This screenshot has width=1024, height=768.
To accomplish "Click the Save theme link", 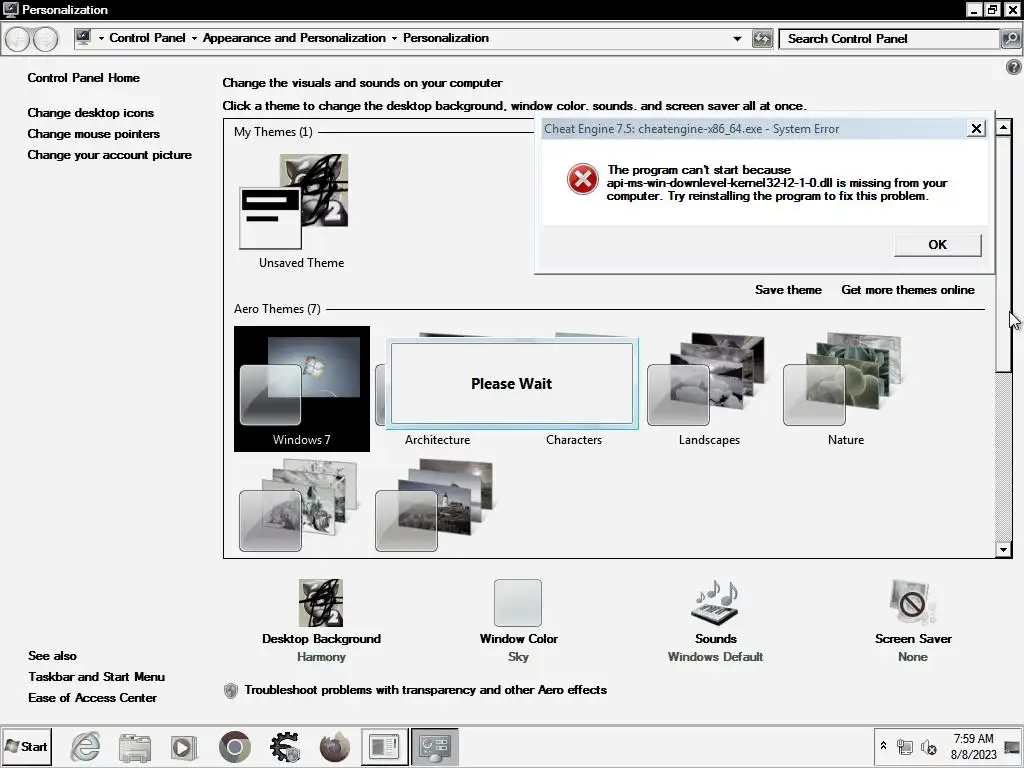I will [788, 290].
